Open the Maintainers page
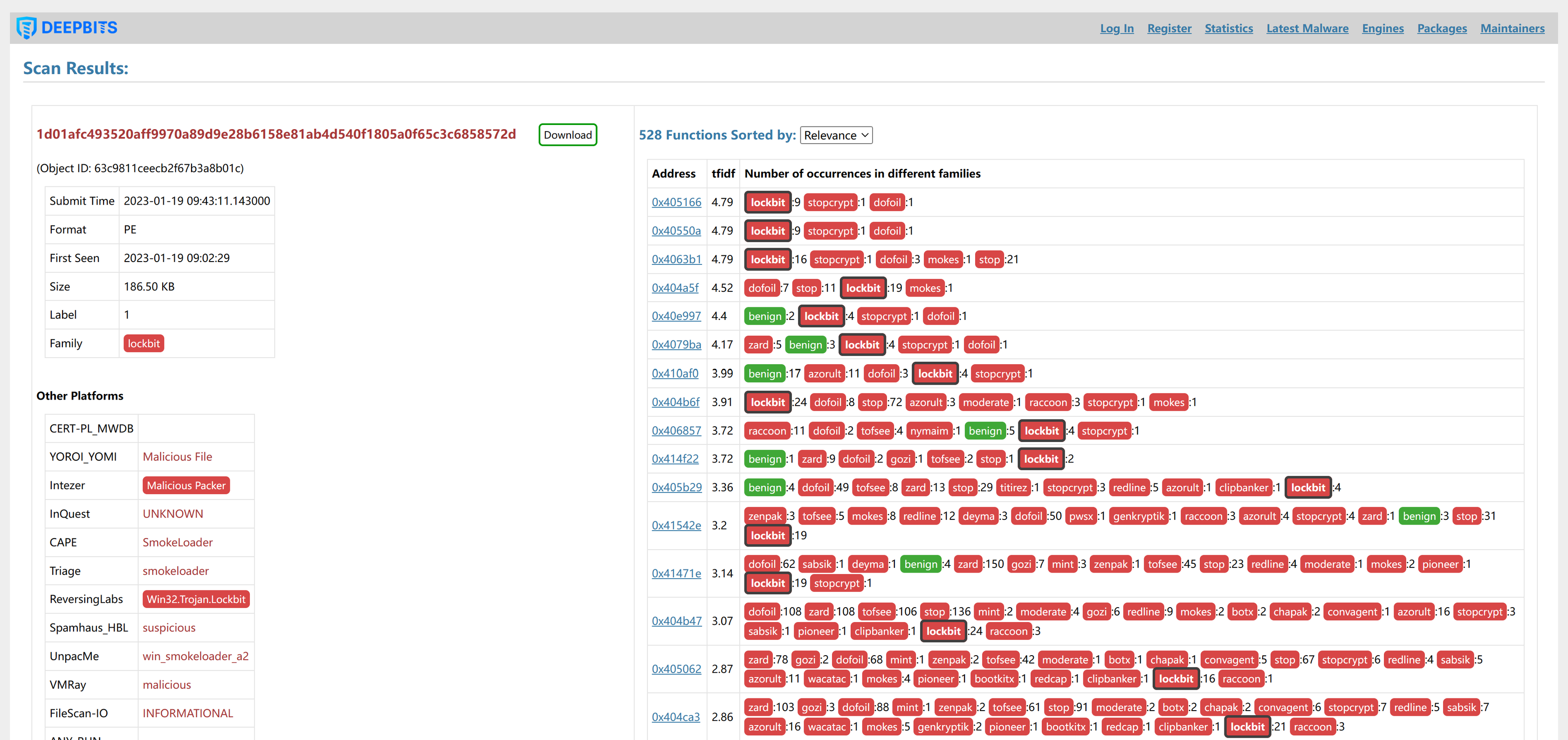Screen dimensions: 1568x740 (x=1512, y=28)
